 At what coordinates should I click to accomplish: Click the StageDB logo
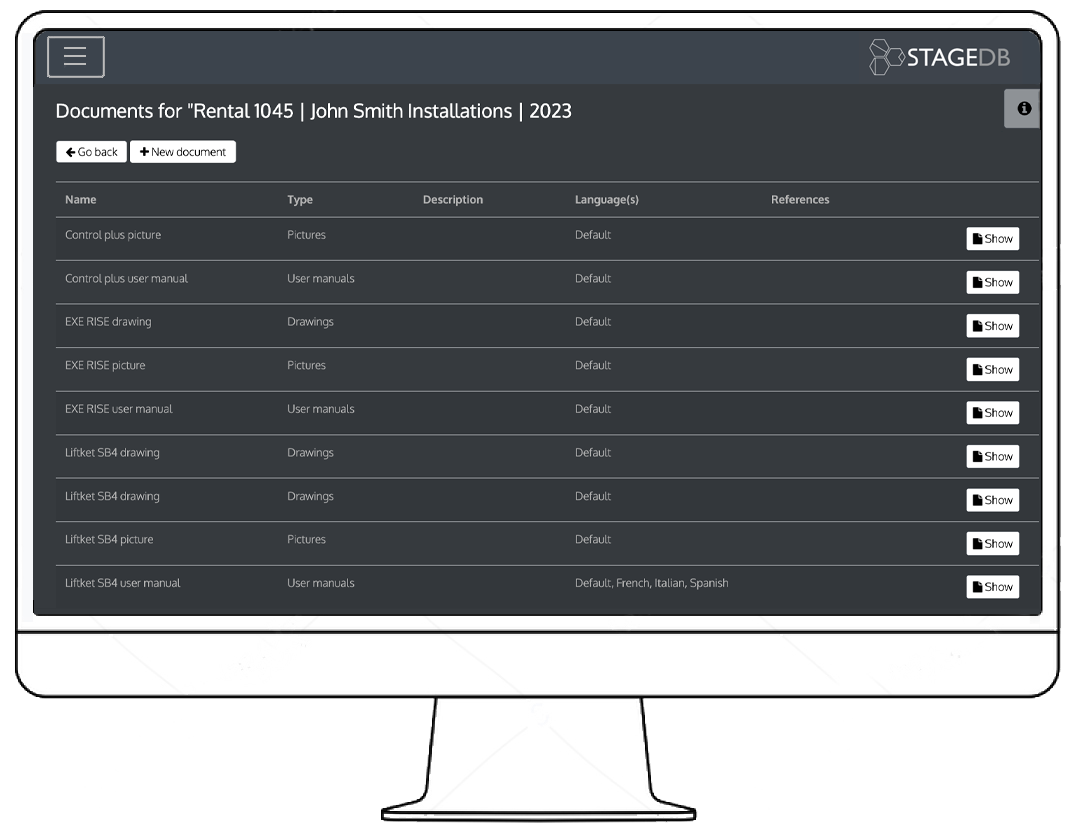tap(940, 57)
